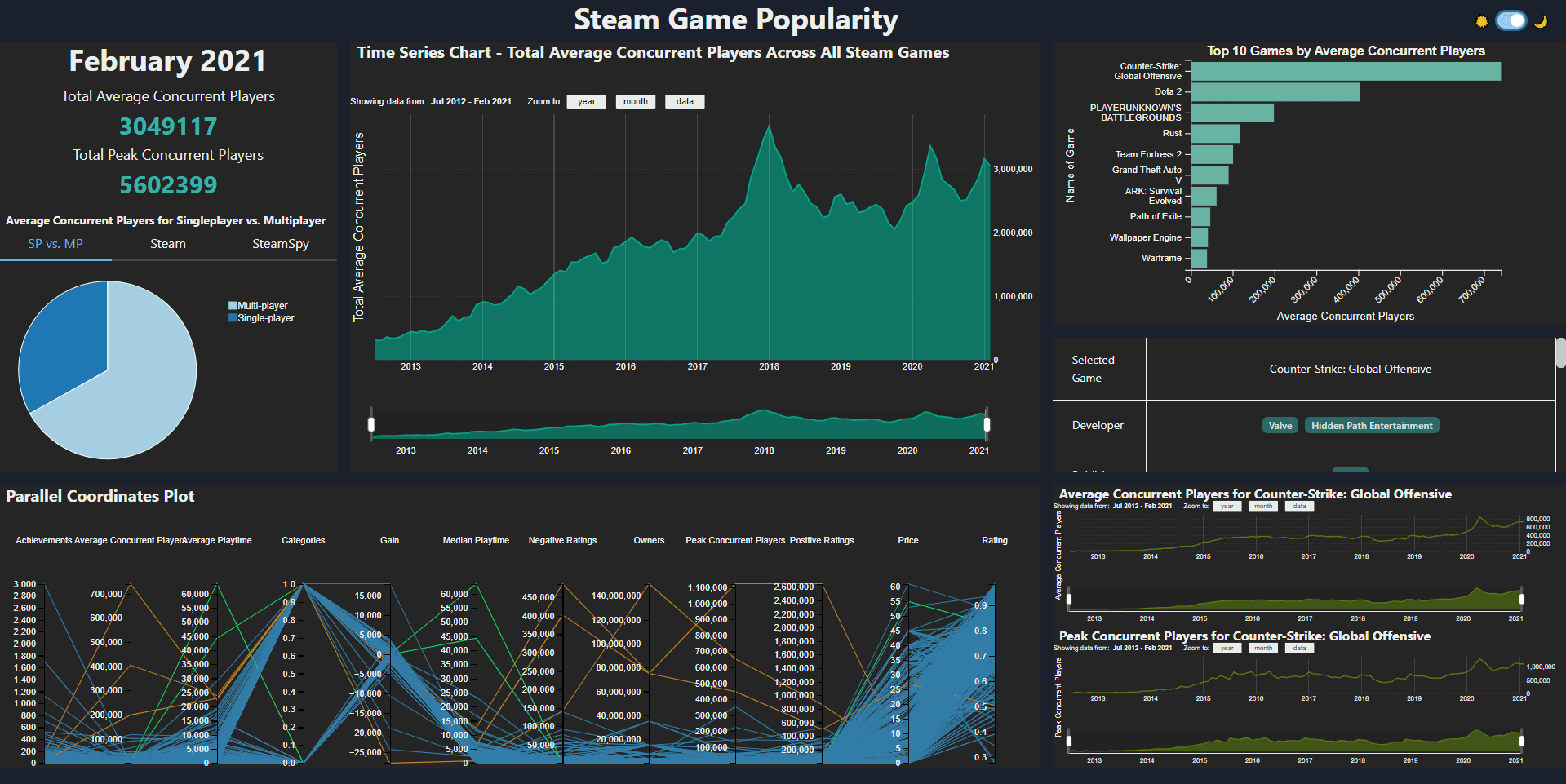
Task: Click month zoom on Average Concurrent Players CS:GO chart
Action: pyautogui.click(x=1263, y=507)
